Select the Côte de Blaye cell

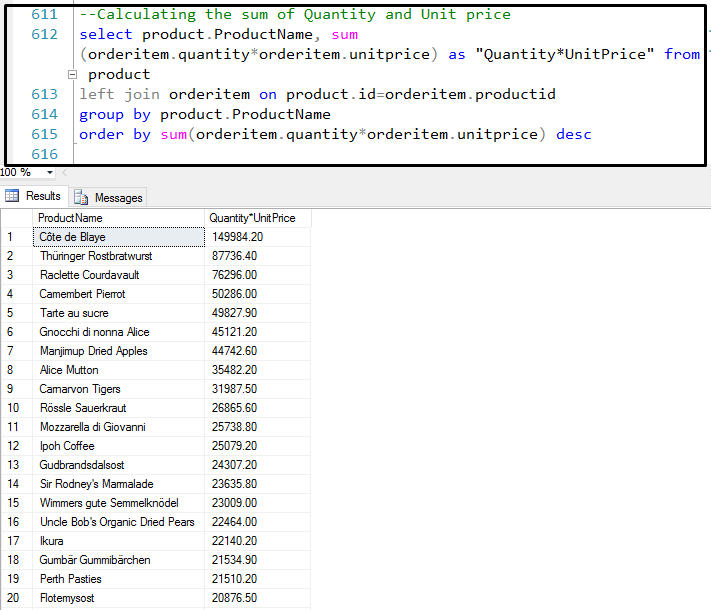coord(118,237)
